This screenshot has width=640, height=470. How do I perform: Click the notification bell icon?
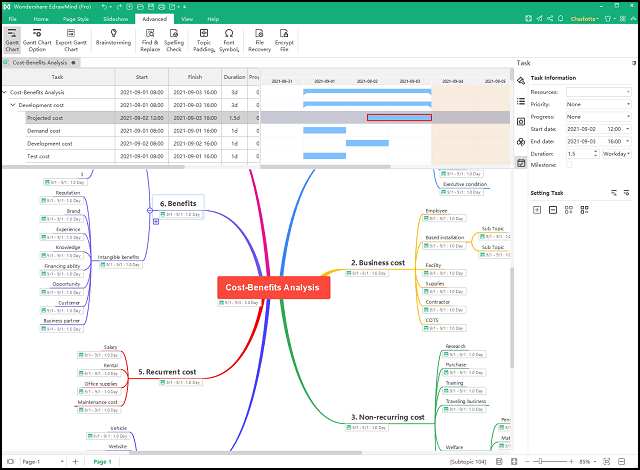pyautogui.click(x=561, y=18)
